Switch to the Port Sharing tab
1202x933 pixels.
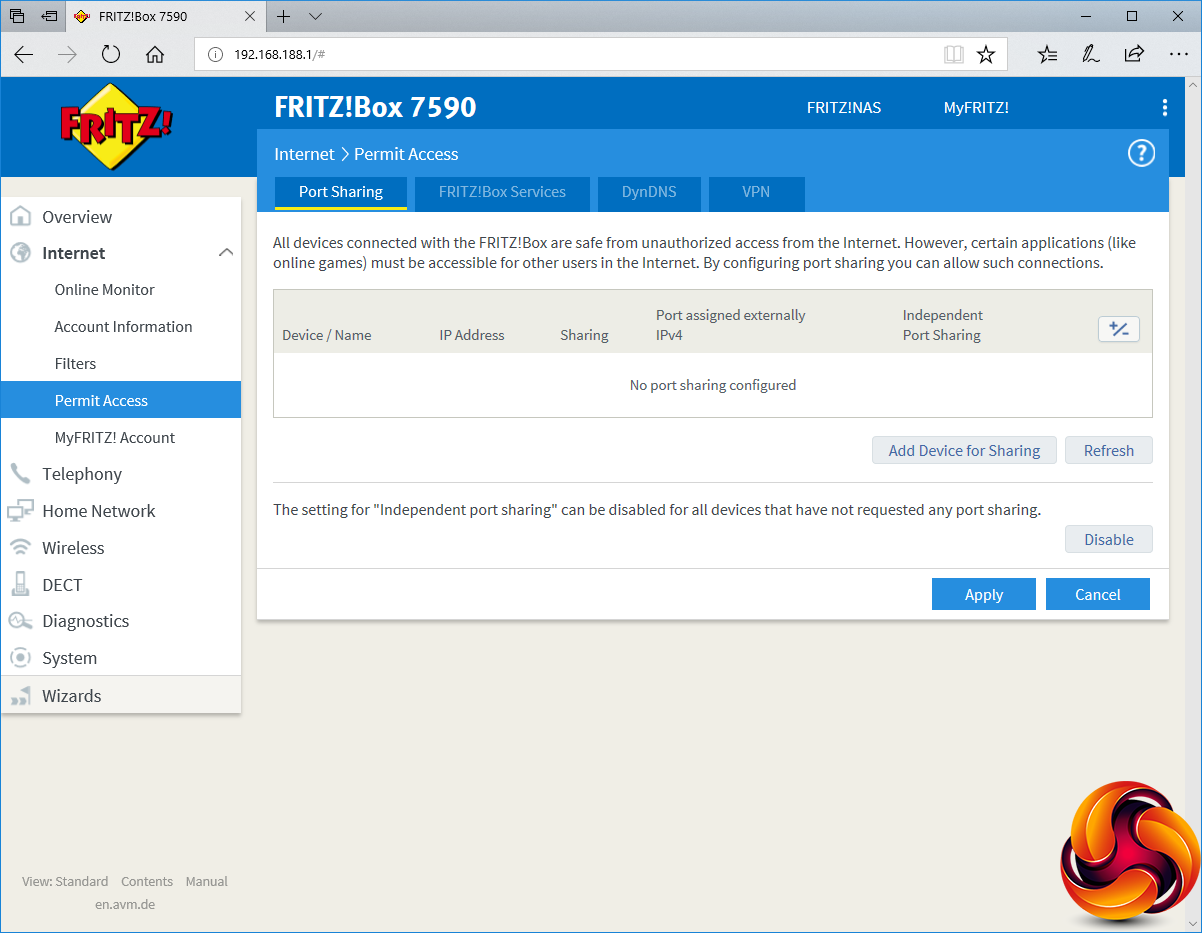[x=341, y=192]
